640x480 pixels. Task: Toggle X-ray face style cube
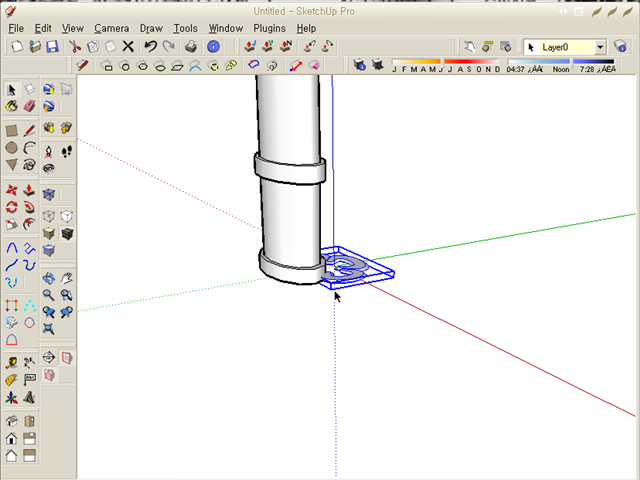[x=49, y=194]
